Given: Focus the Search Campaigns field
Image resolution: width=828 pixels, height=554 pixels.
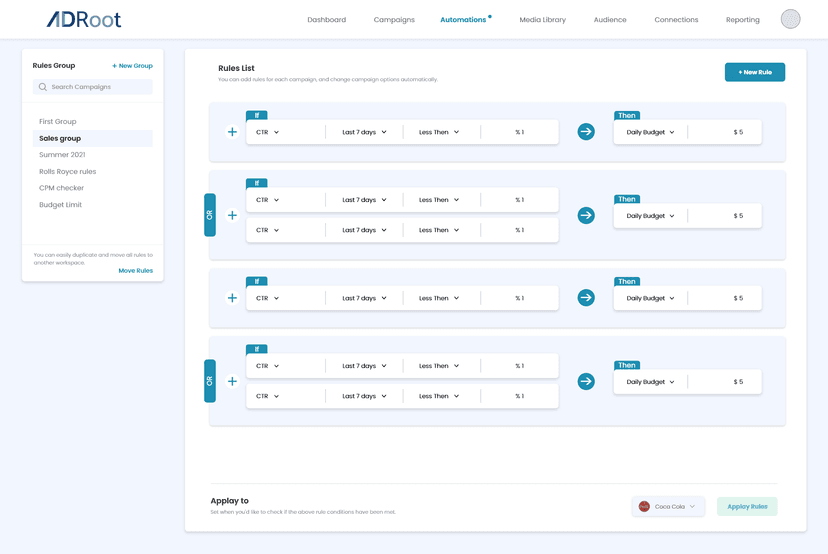Looking at the screenshot, I should [x=92, y=87].
